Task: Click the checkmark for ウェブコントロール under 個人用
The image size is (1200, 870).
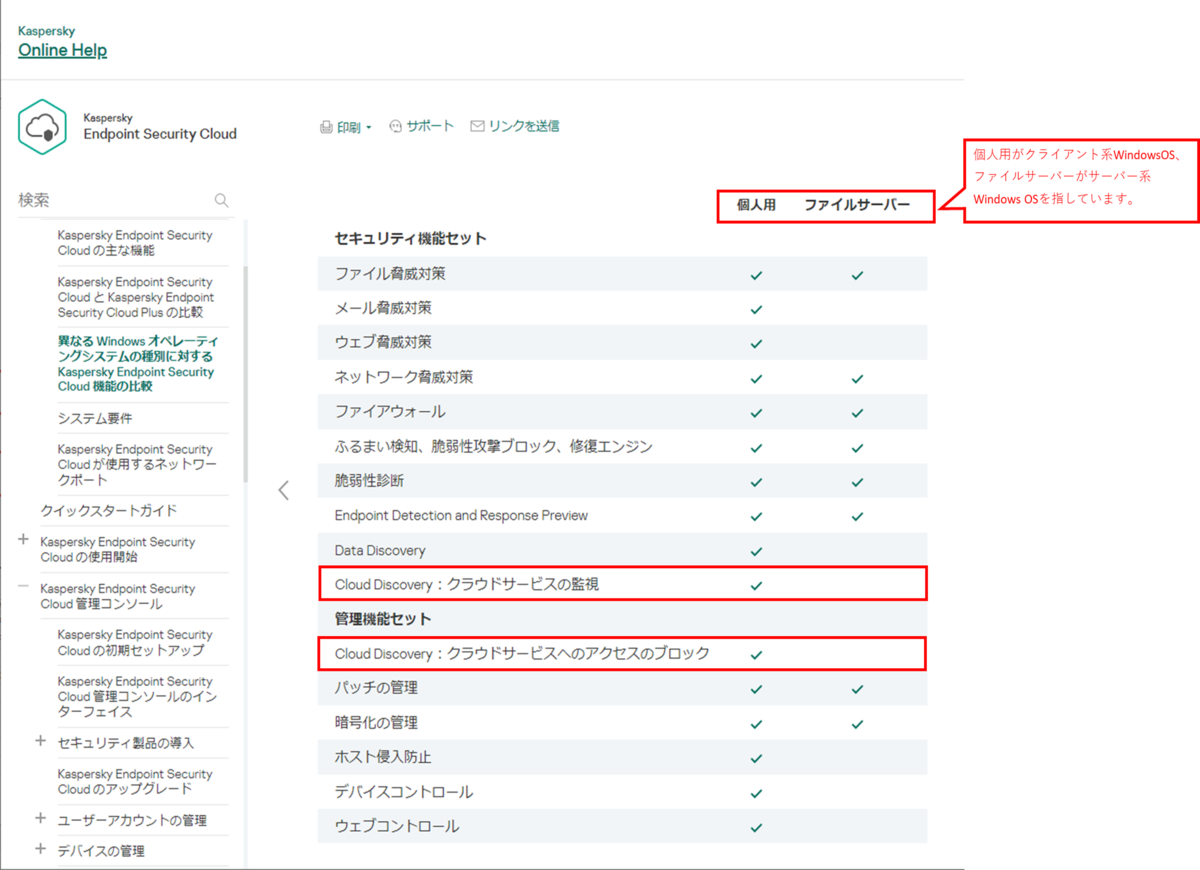Action: point(757,826)
